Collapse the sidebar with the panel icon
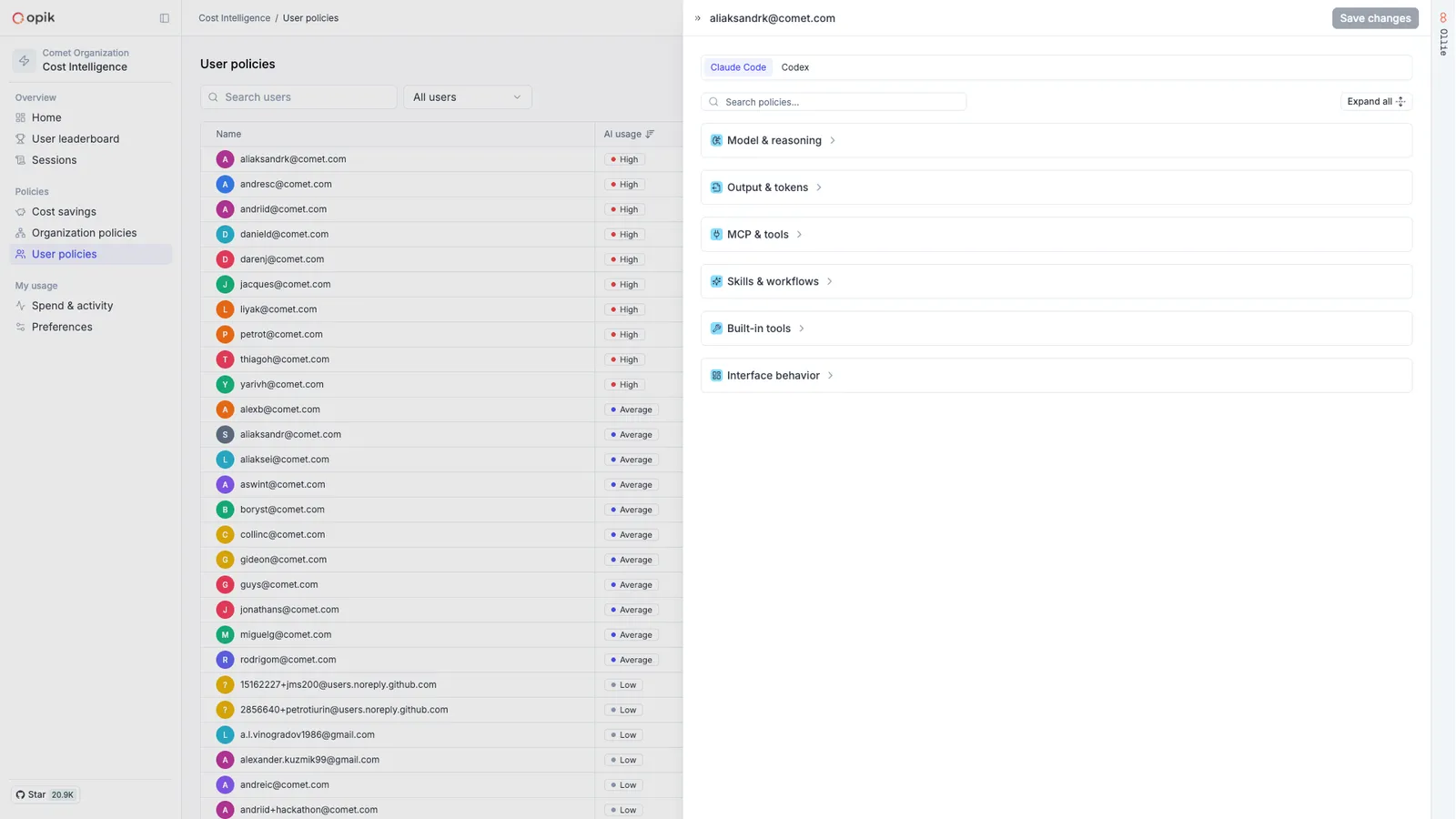Image resolution: width=1456 pixels, height=819 pixels. click(165, 18)
